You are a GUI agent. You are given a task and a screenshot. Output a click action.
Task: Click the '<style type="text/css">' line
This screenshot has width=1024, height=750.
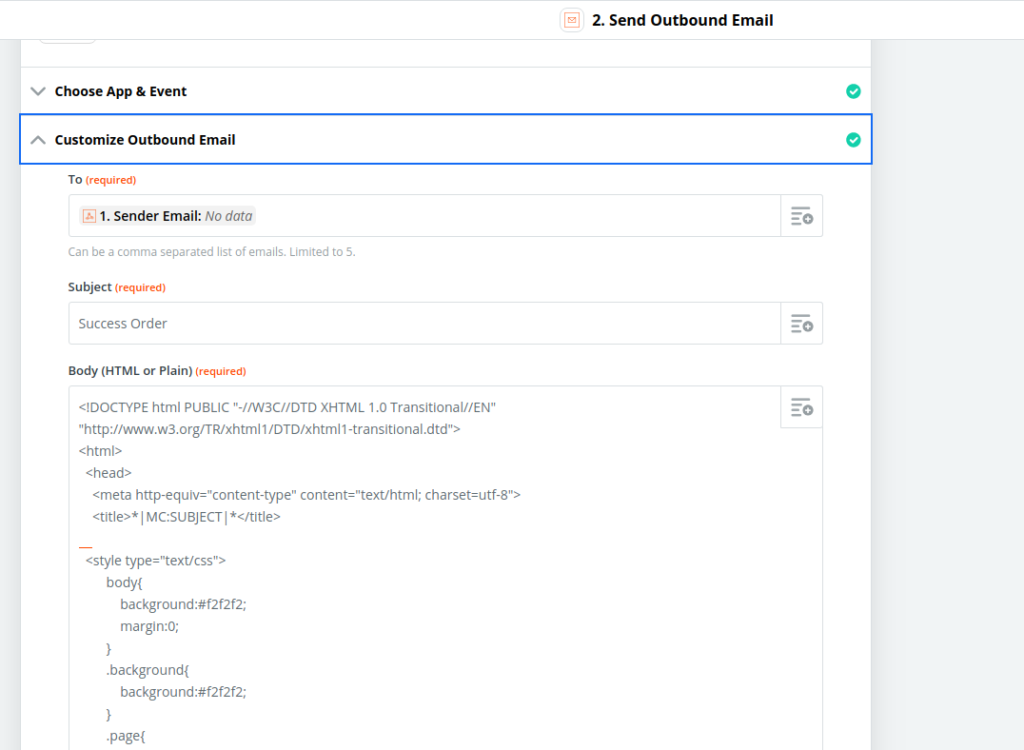155,561
